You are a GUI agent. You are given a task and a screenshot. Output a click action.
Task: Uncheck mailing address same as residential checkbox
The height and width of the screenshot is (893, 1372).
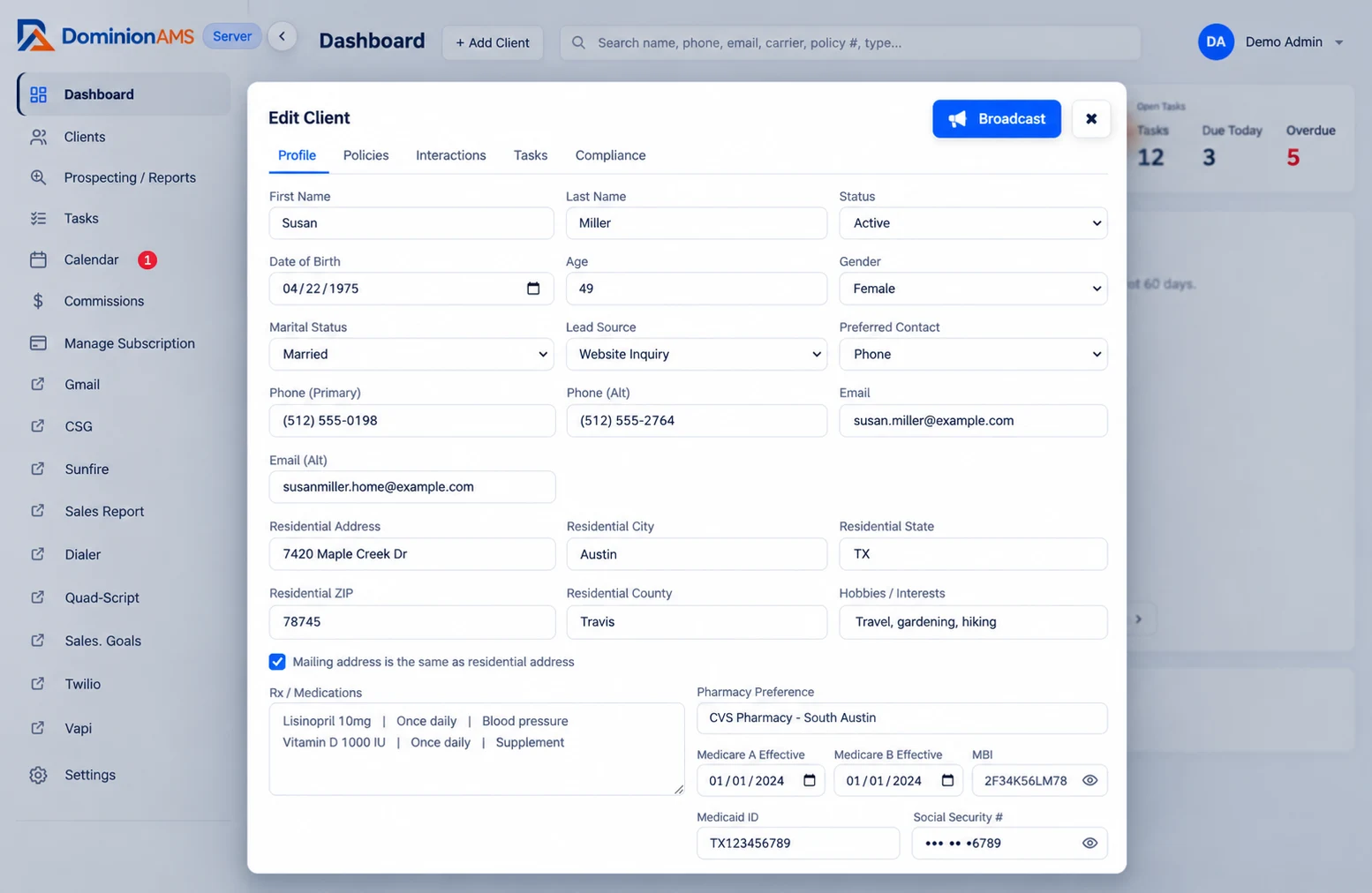277,662
